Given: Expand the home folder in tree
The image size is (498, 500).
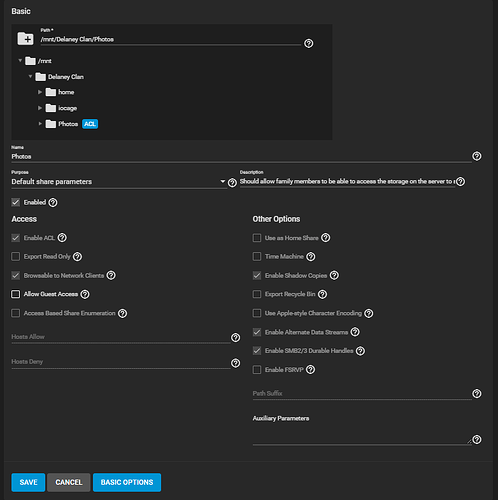Looking at the screenshot, I should [x=40, y=92].
